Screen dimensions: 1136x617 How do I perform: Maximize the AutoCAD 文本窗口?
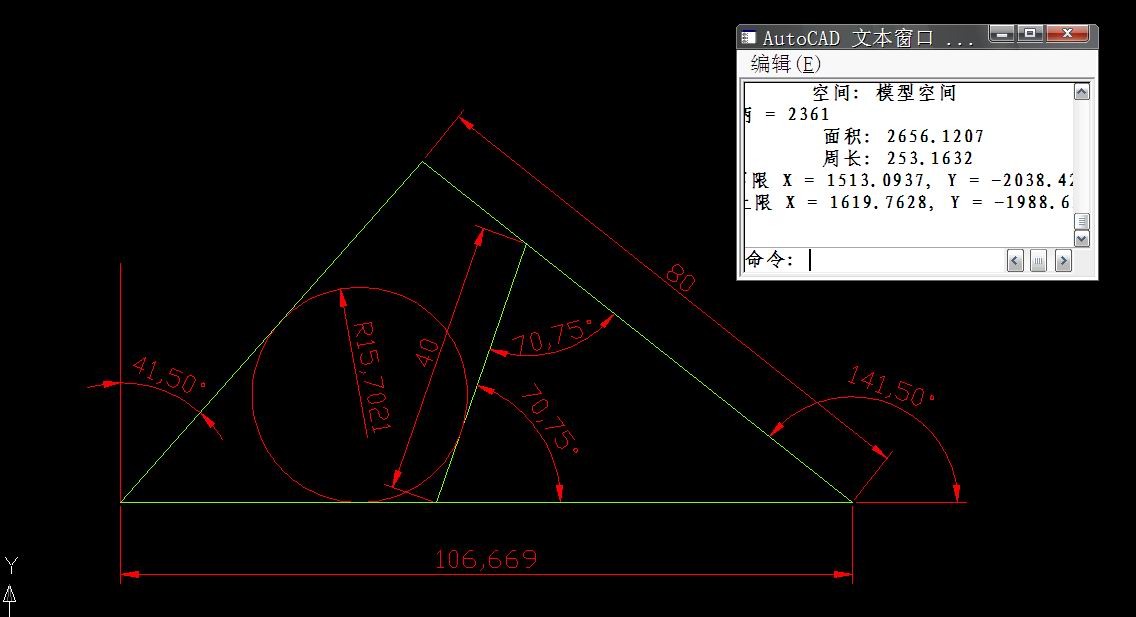click(x=1030, y=34)
